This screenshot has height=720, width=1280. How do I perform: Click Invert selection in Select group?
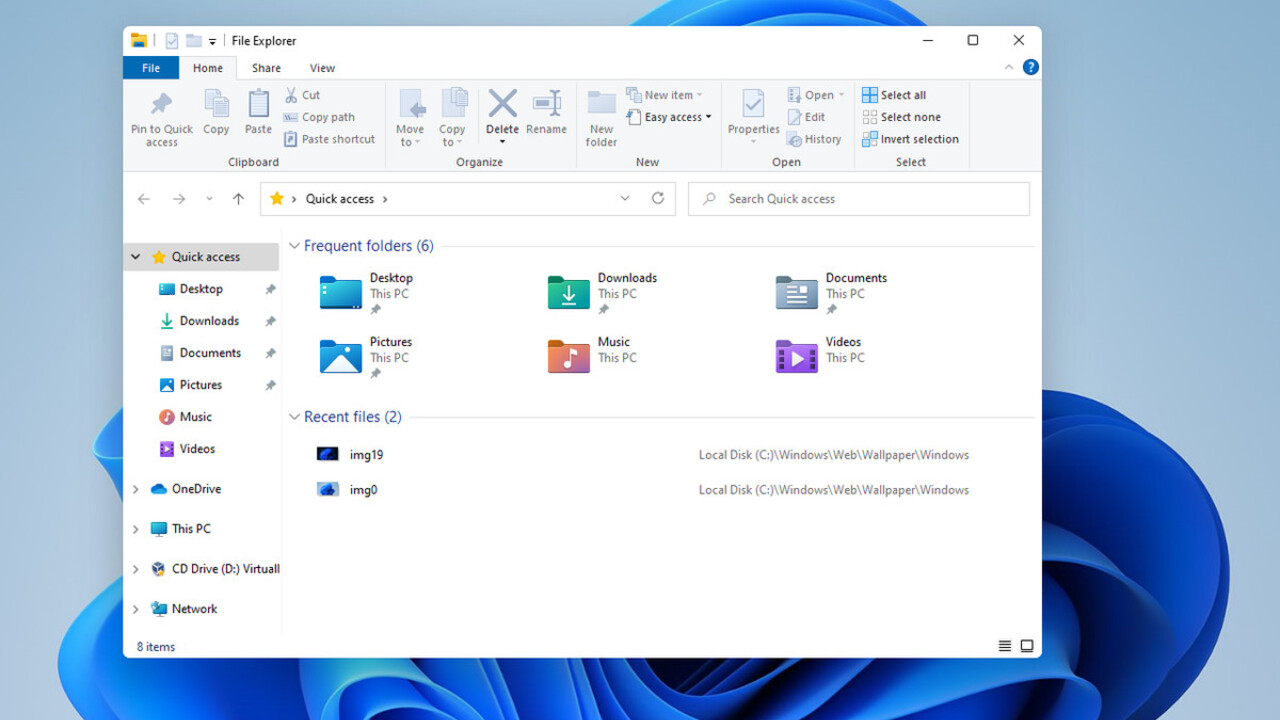pyautogui.click(x=910, y=139)
